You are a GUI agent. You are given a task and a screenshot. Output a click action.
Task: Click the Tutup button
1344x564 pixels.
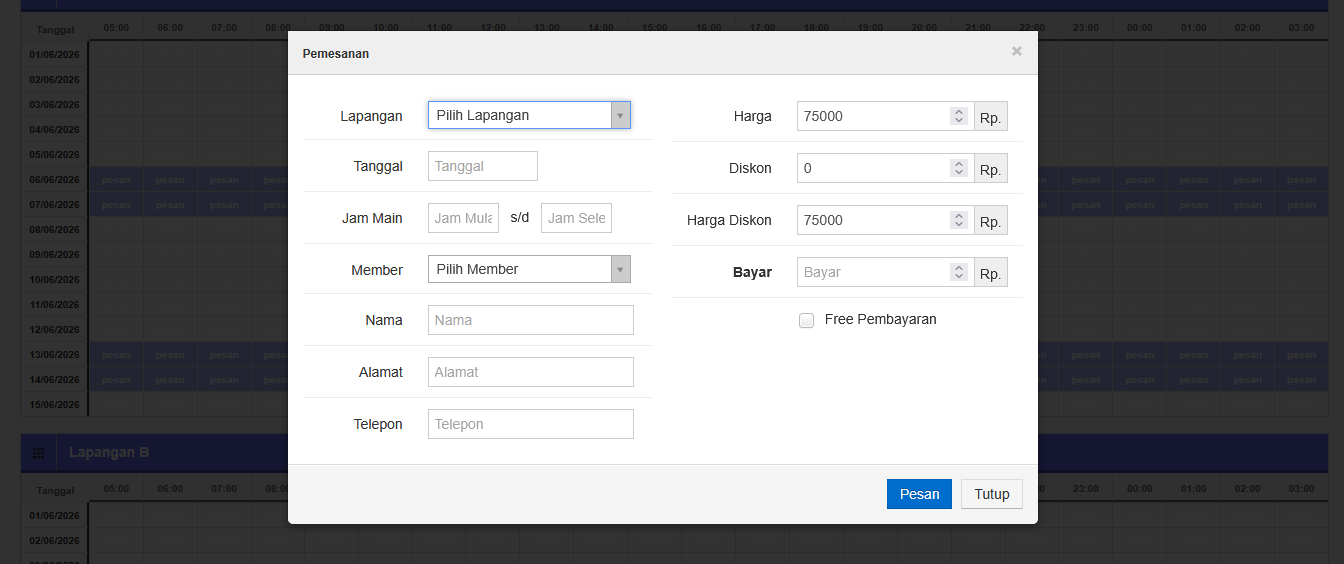992,494
